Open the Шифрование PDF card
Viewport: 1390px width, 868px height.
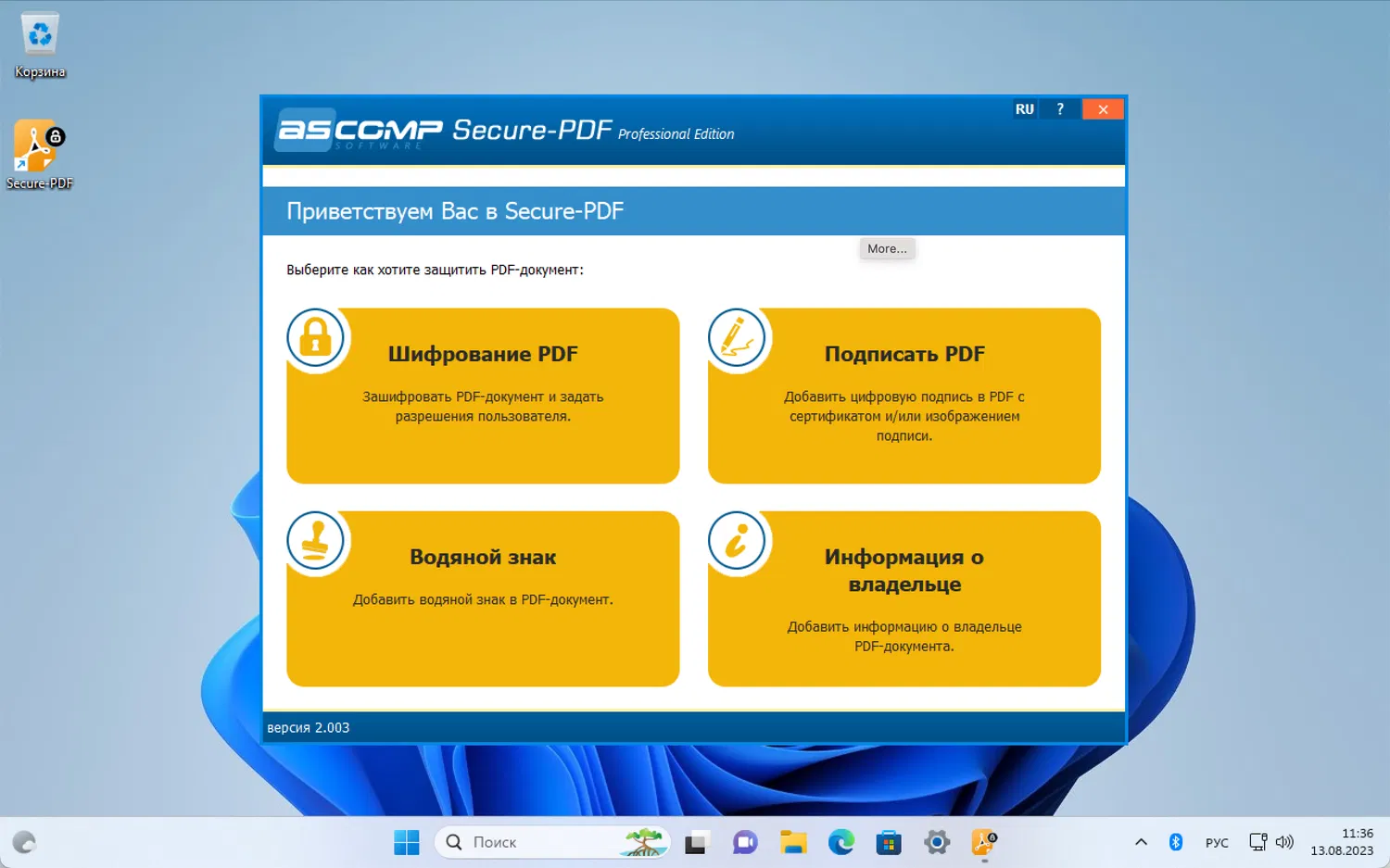pos(483,396)
